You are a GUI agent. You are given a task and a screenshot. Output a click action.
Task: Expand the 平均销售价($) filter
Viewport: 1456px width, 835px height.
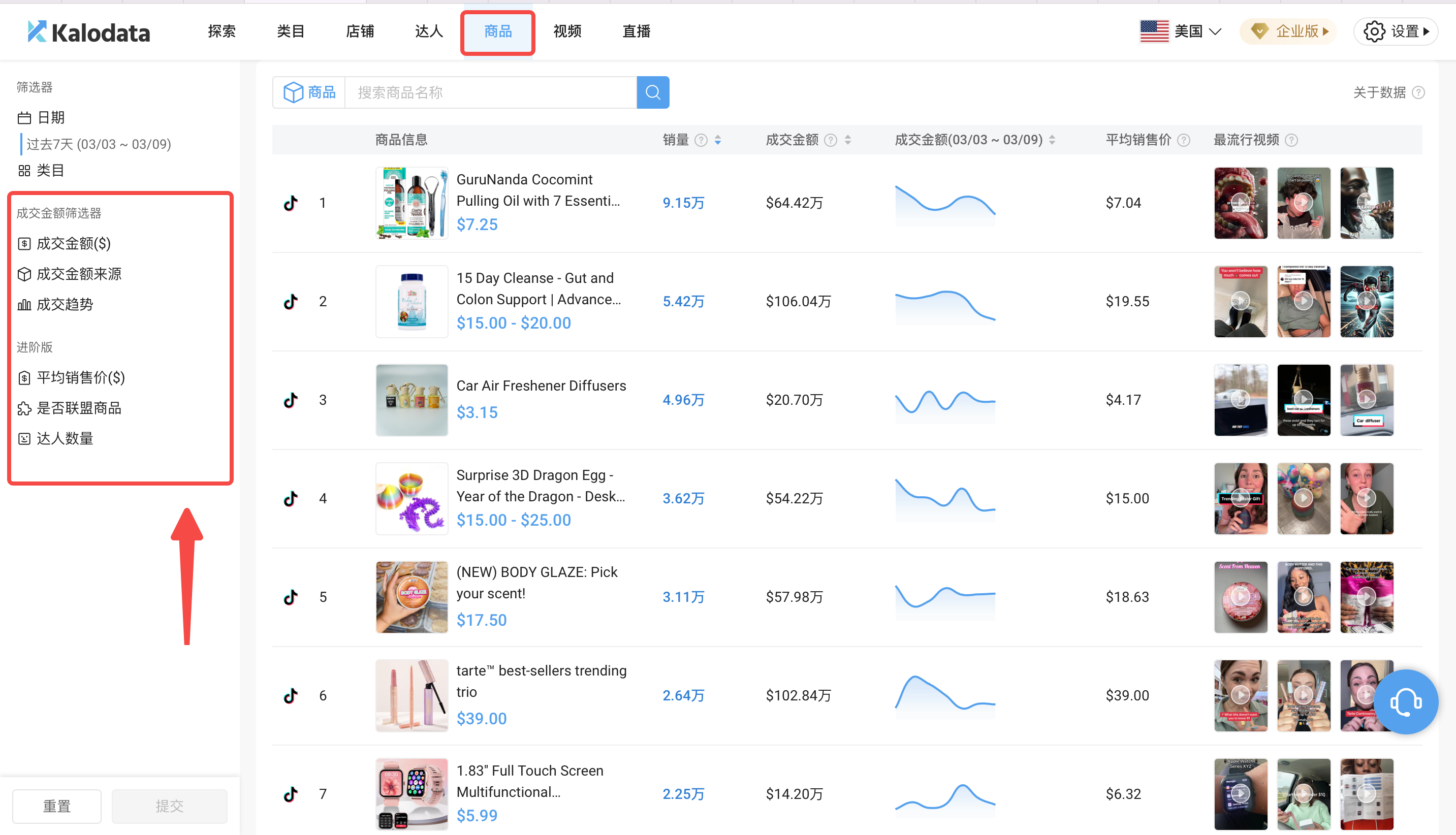(71, 377)
